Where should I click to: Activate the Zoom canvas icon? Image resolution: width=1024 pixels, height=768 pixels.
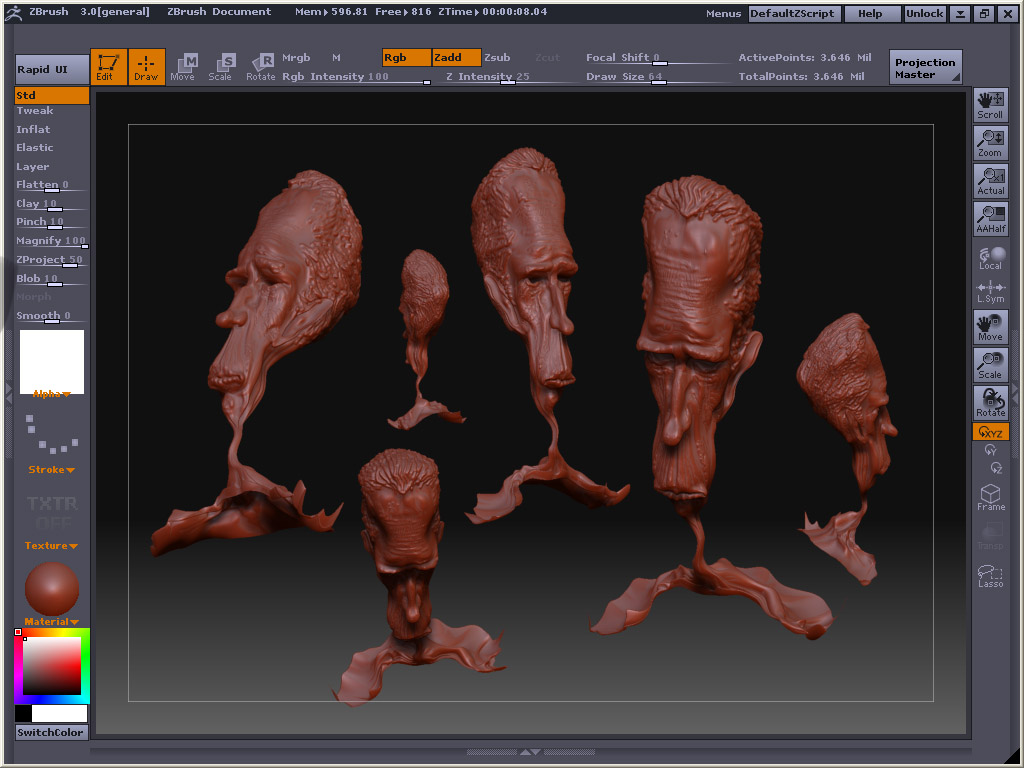(990, 142)
